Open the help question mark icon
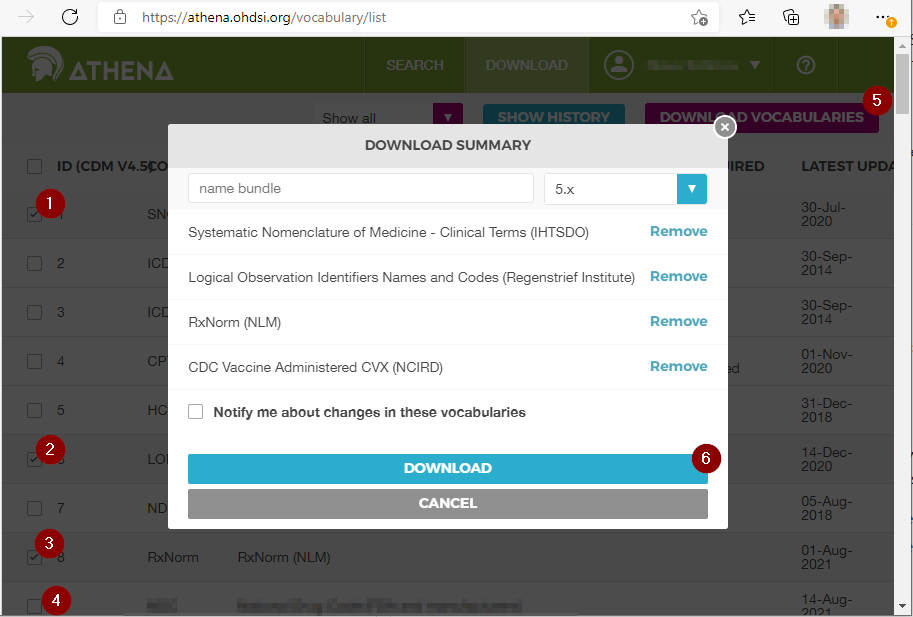 click(x=806, y=65)
